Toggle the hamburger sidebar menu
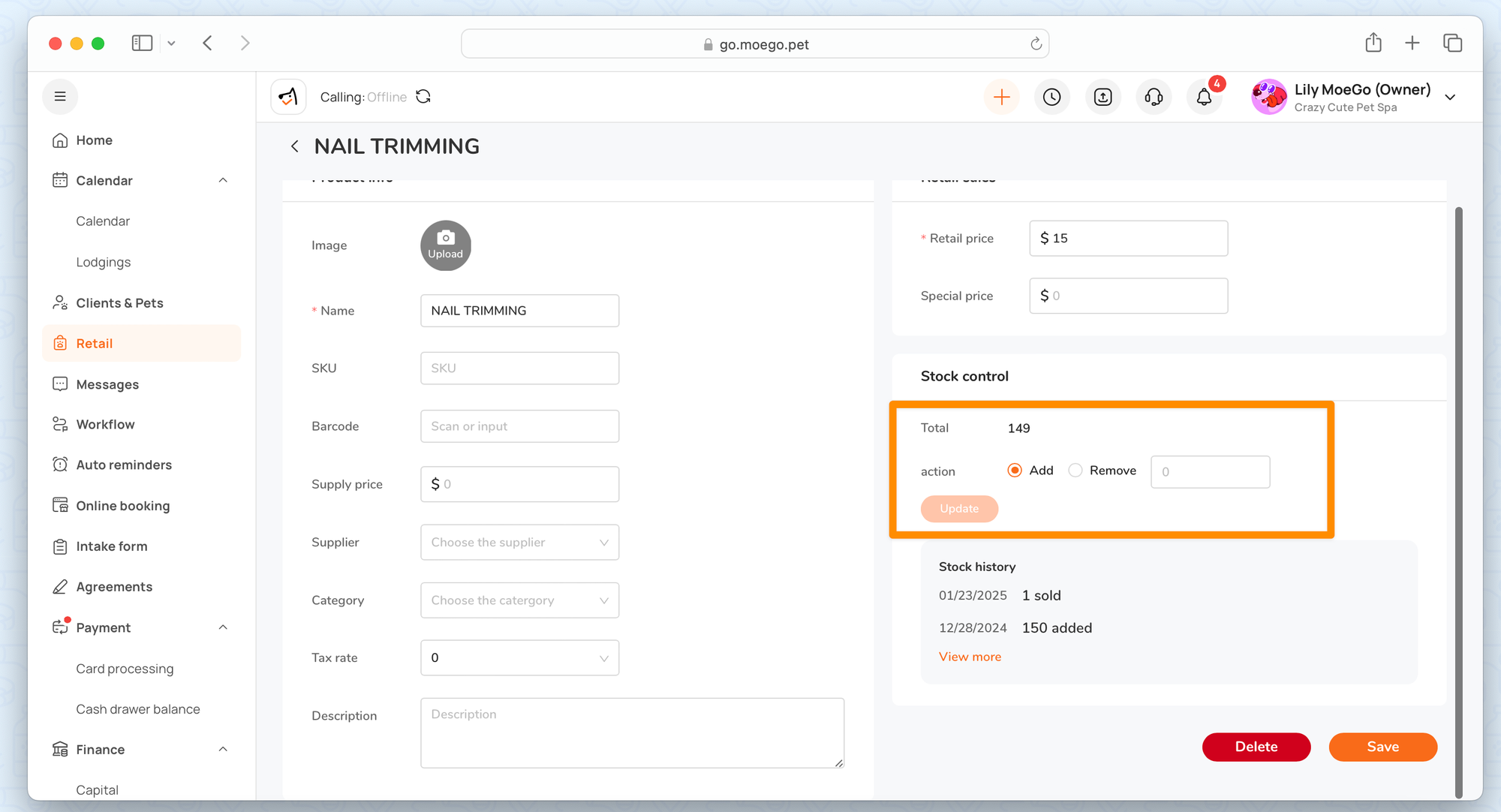 pos(60,97)
